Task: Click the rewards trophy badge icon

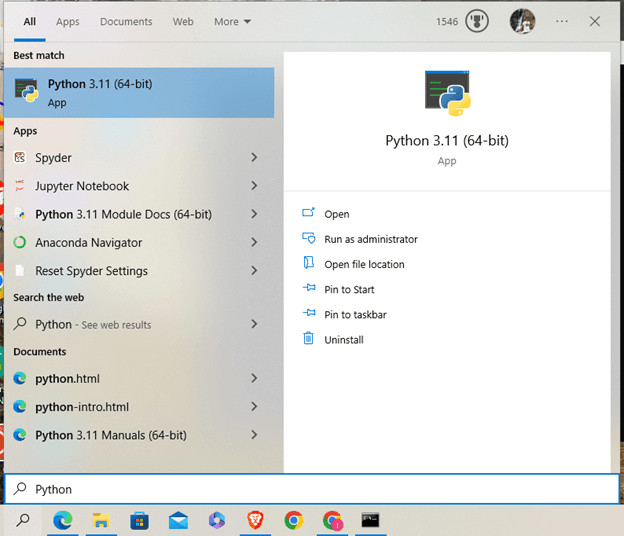Action: pyautogui.click(x=477, y=21)
